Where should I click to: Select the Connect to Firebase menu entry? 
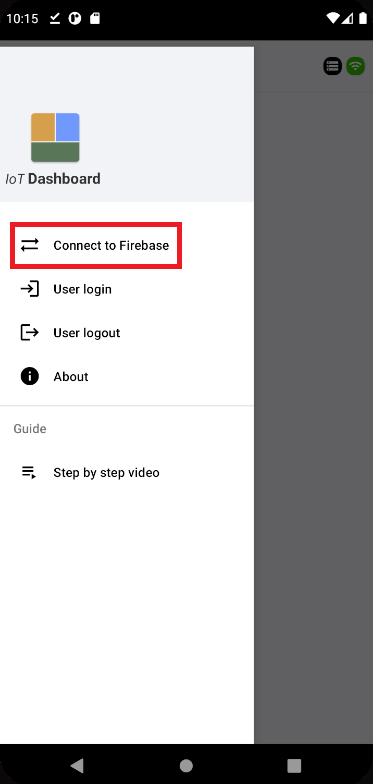coord(96,246)
